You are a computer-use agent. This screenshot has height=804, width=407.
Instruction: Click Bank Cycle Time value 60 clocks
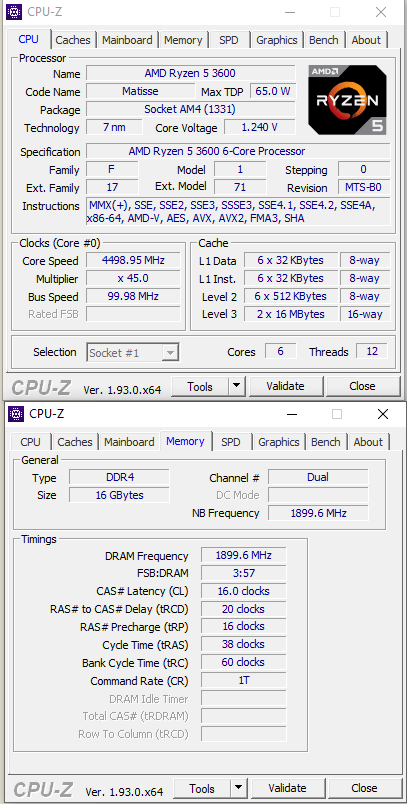(x=243, y=662)
